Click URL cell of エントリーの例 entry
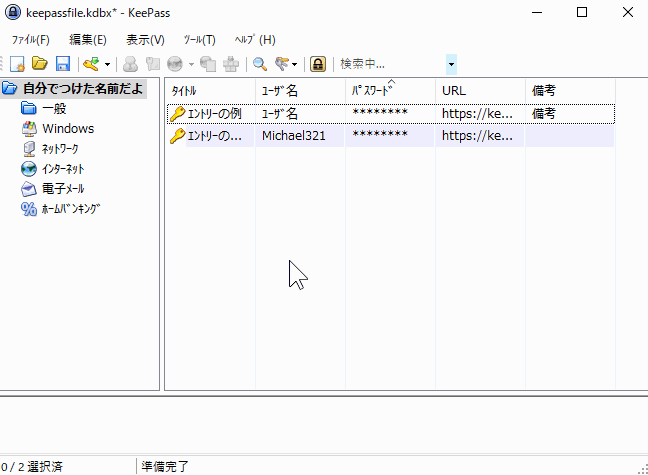Image resolution: width=648 pixels, height=475 pixels. pyautogui.click(x=477, y=114)
